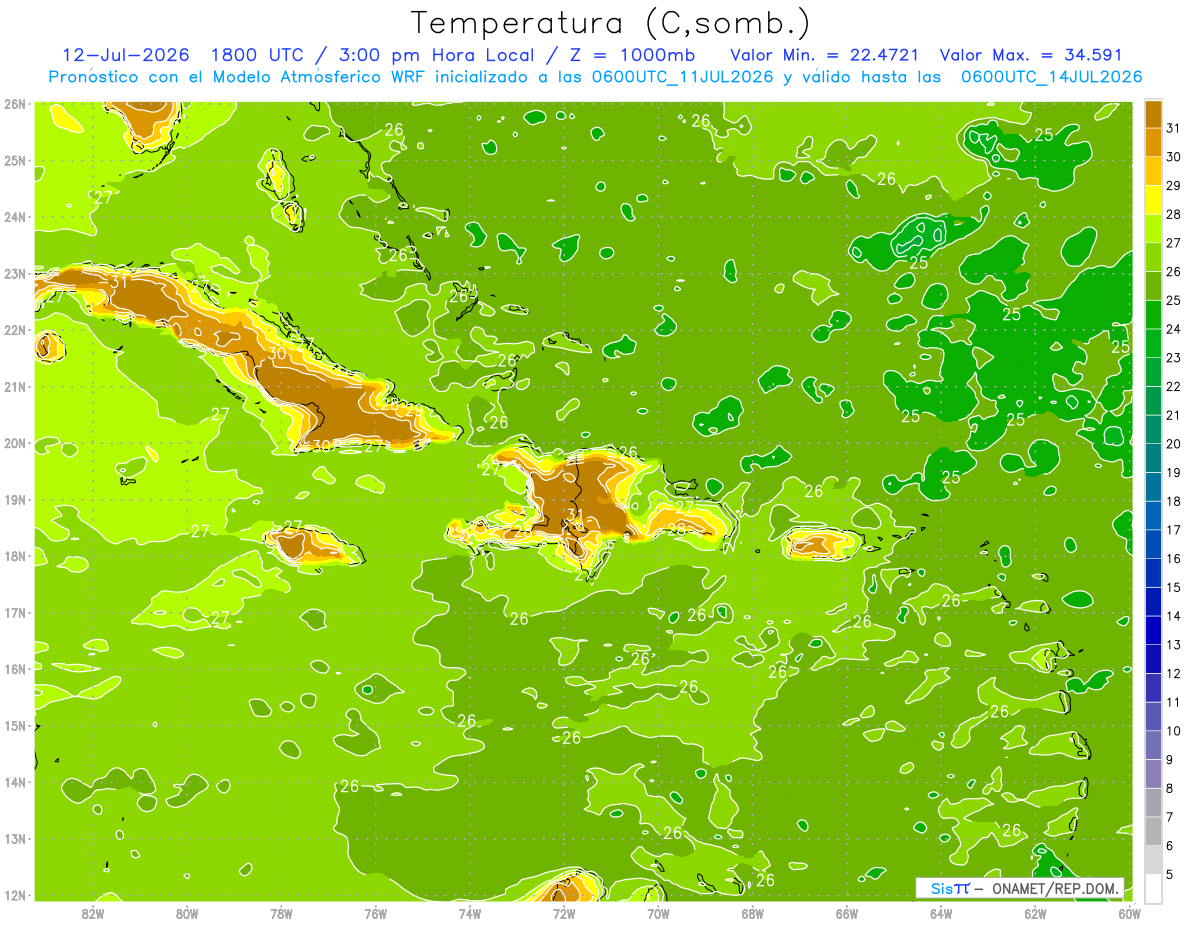Click the 13N latitude axis label
Screen dimensions: 1200x927
(15, 839)
